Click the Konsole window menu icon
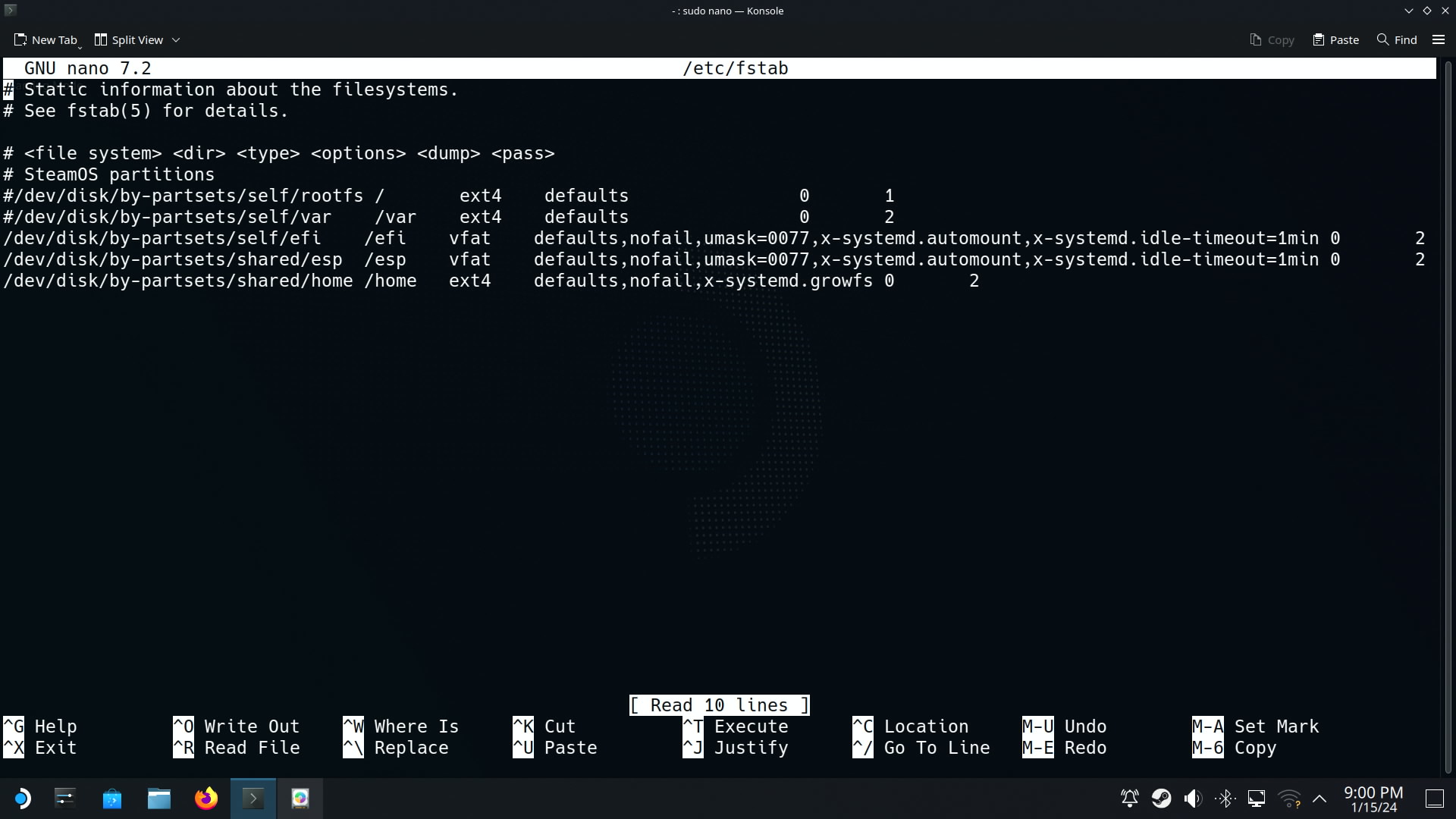Image resolution: width=1456 pixels, height=819 pixels. [x=10, y=10]
